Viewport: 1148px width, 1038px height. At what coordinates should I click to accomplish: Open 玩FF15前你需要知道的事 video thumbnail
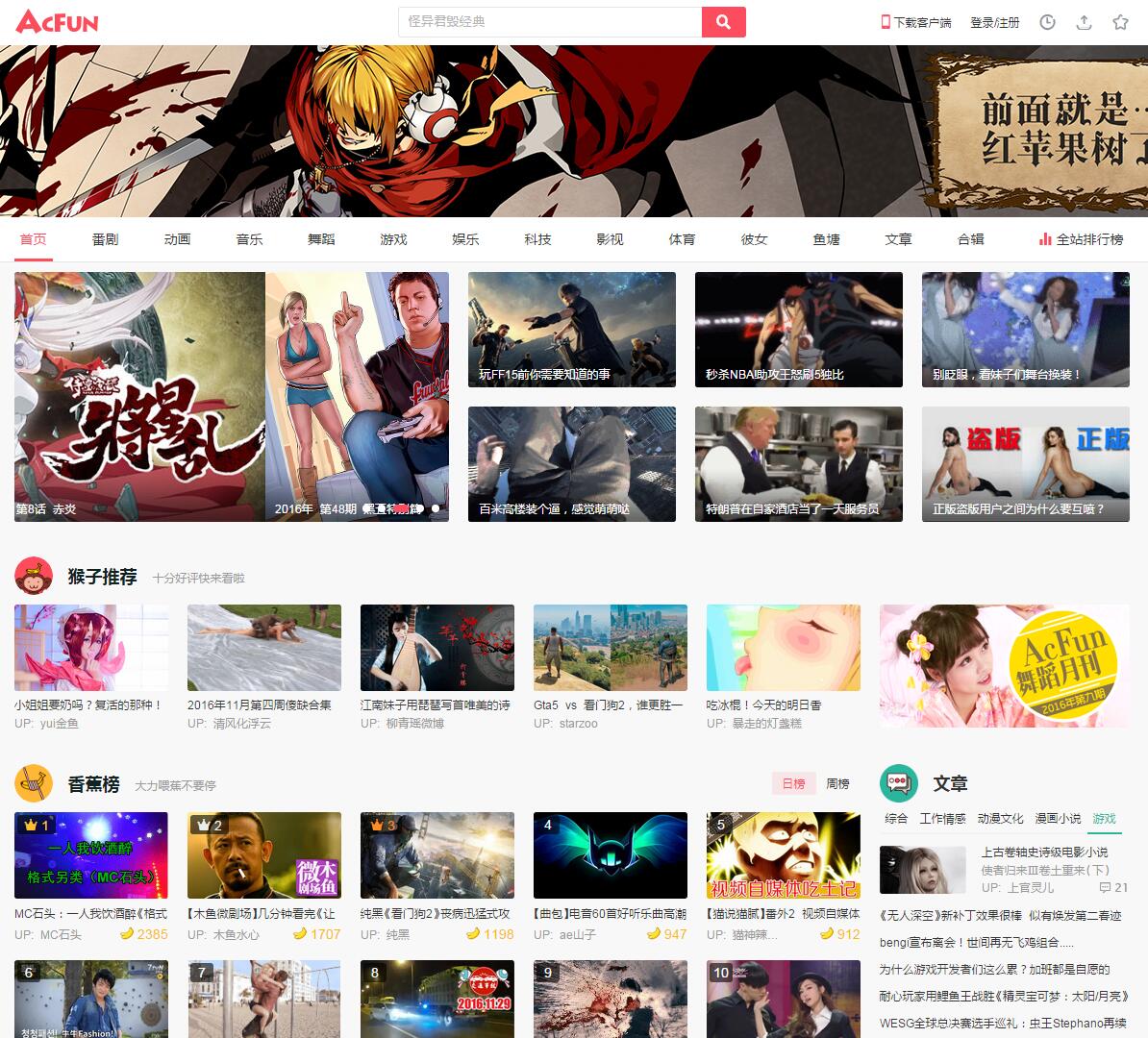coord(572,330)
